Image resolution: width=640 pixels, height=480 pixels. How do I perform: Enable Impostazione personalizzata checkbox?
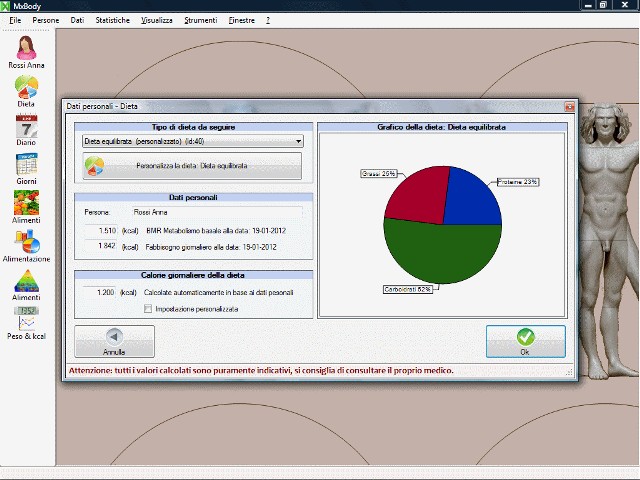[148, 309]
